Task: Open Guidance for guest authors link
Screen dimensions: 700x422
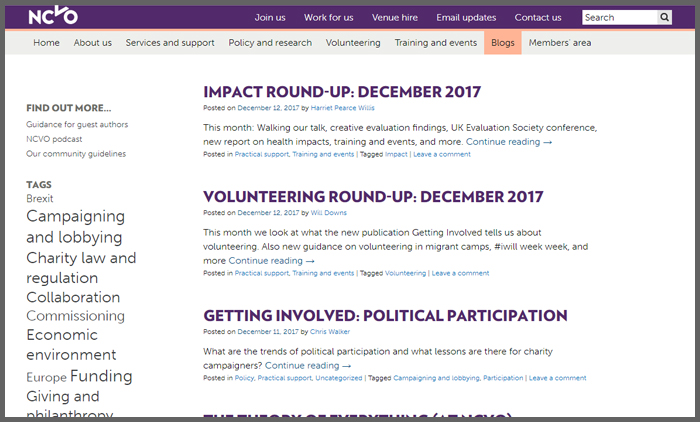Action: coord(77,124)
